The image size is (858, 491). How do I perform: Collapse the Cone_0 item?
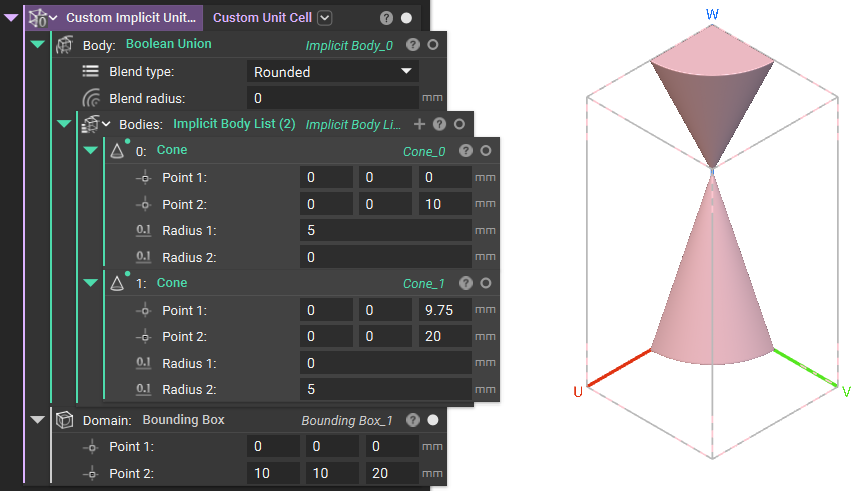pos(91,150)
